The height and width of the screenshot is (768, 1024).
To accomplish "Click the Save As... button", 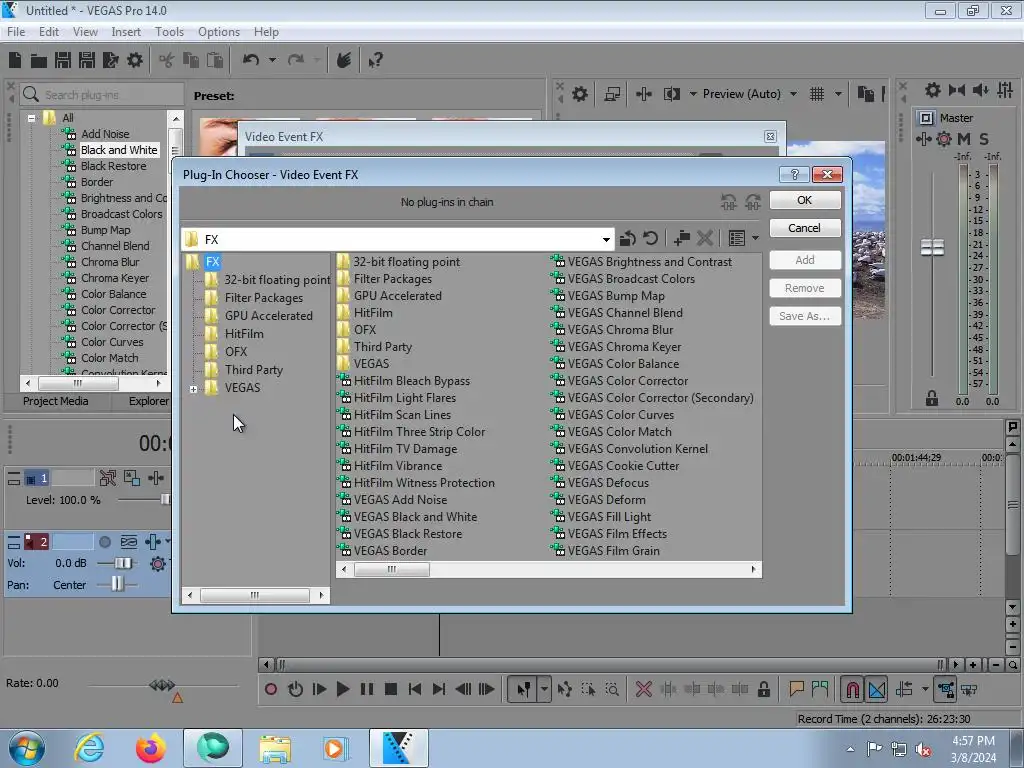I will point(805,316).
